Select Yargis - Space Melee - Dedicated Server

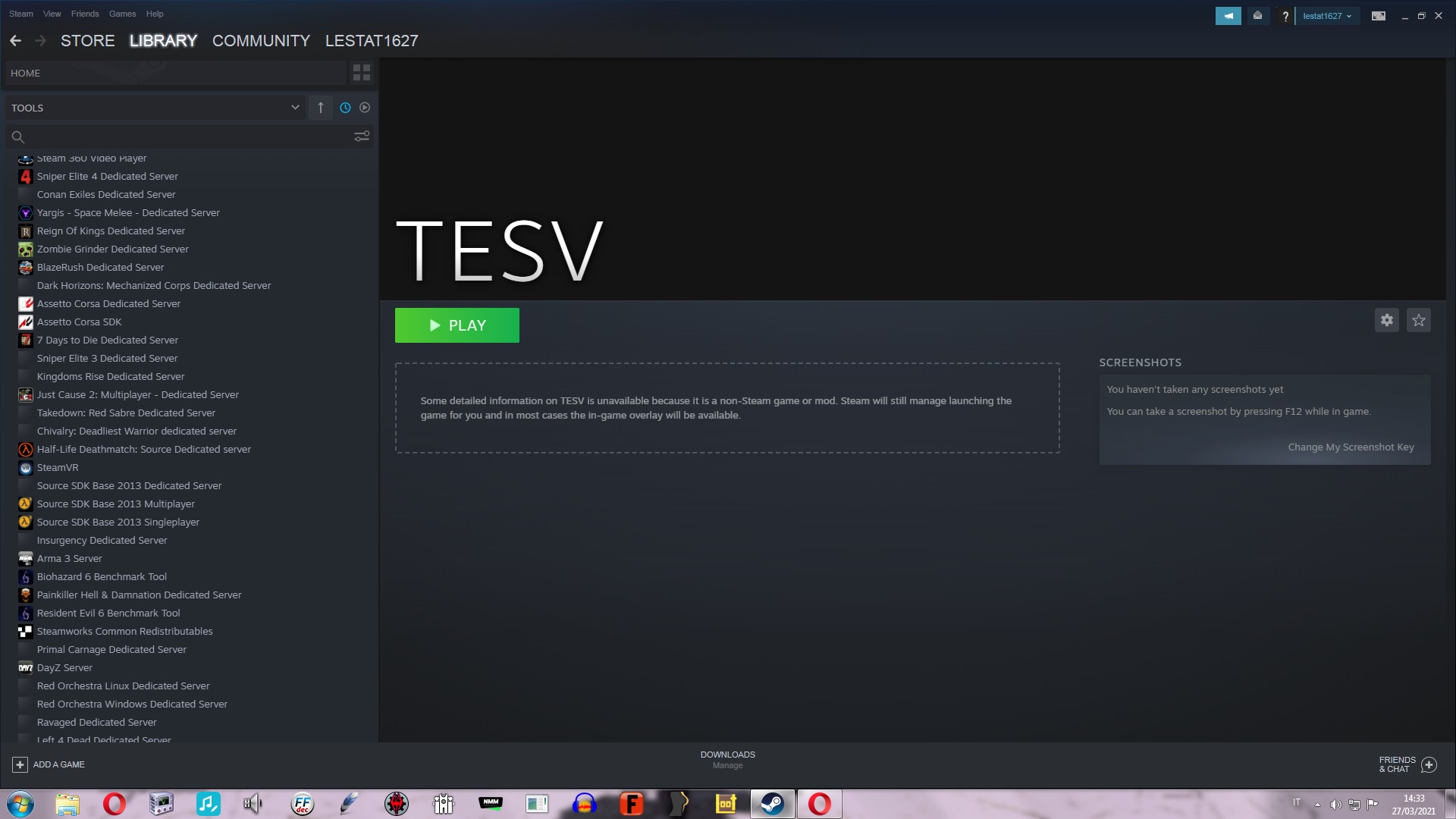pos(128,212)
